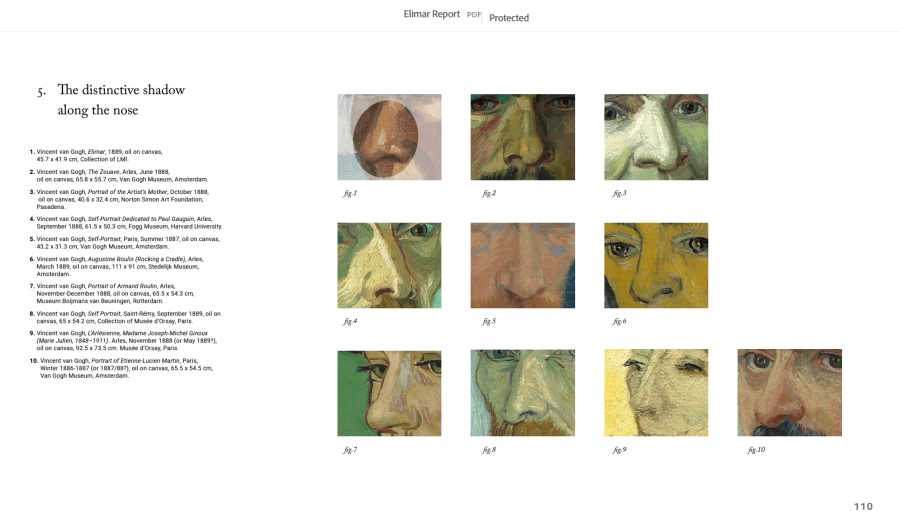Click the fig.4 caption
The width and height of the screenshot is (900, 527).
pos(350,321)
